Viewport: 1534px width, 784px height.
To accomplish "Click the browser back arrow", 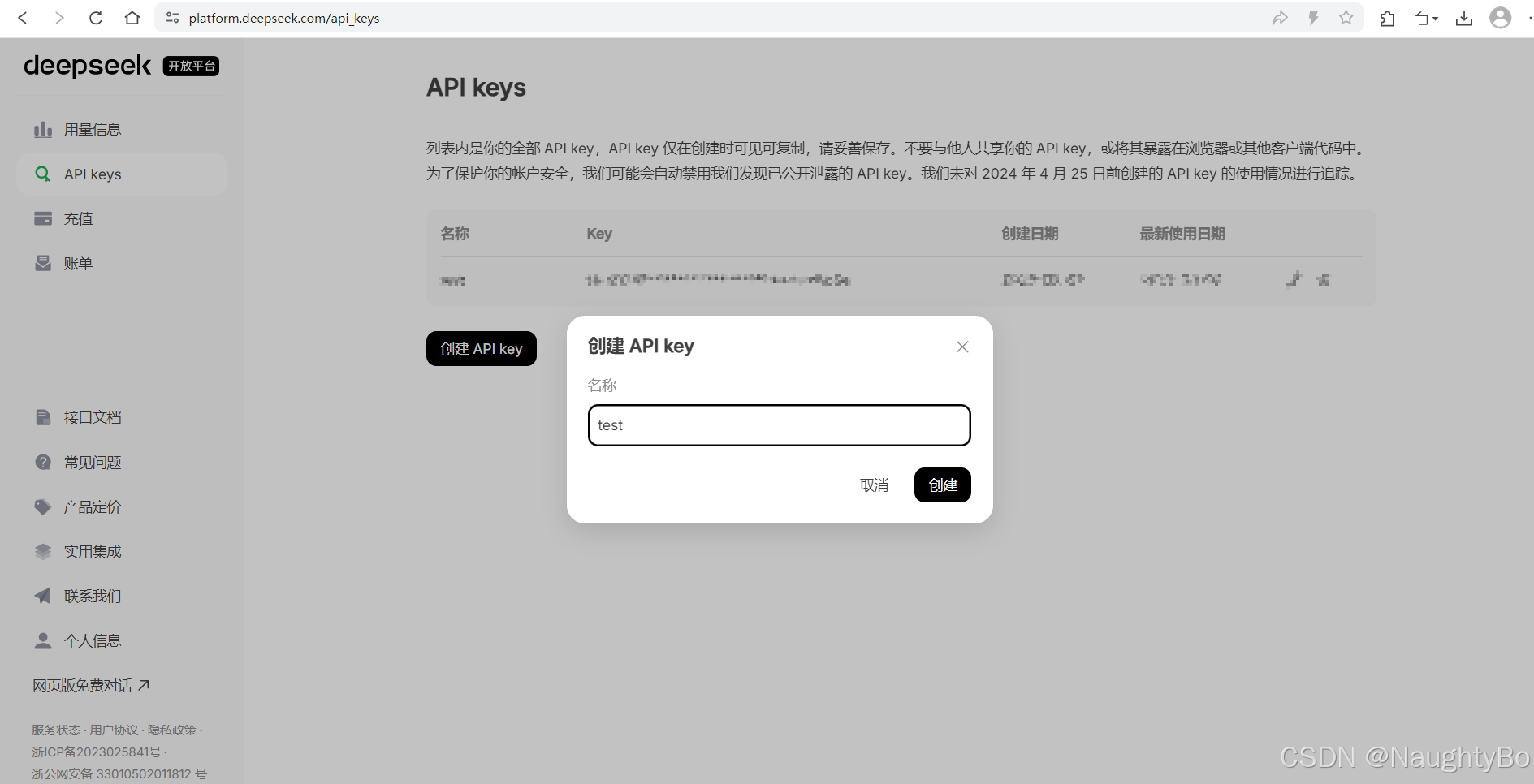I will [x=23, y=18].
